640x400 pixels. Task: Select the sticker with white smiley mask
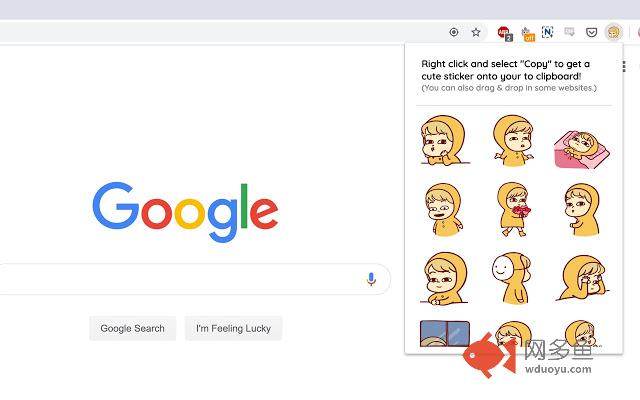[x=511, y=278]
